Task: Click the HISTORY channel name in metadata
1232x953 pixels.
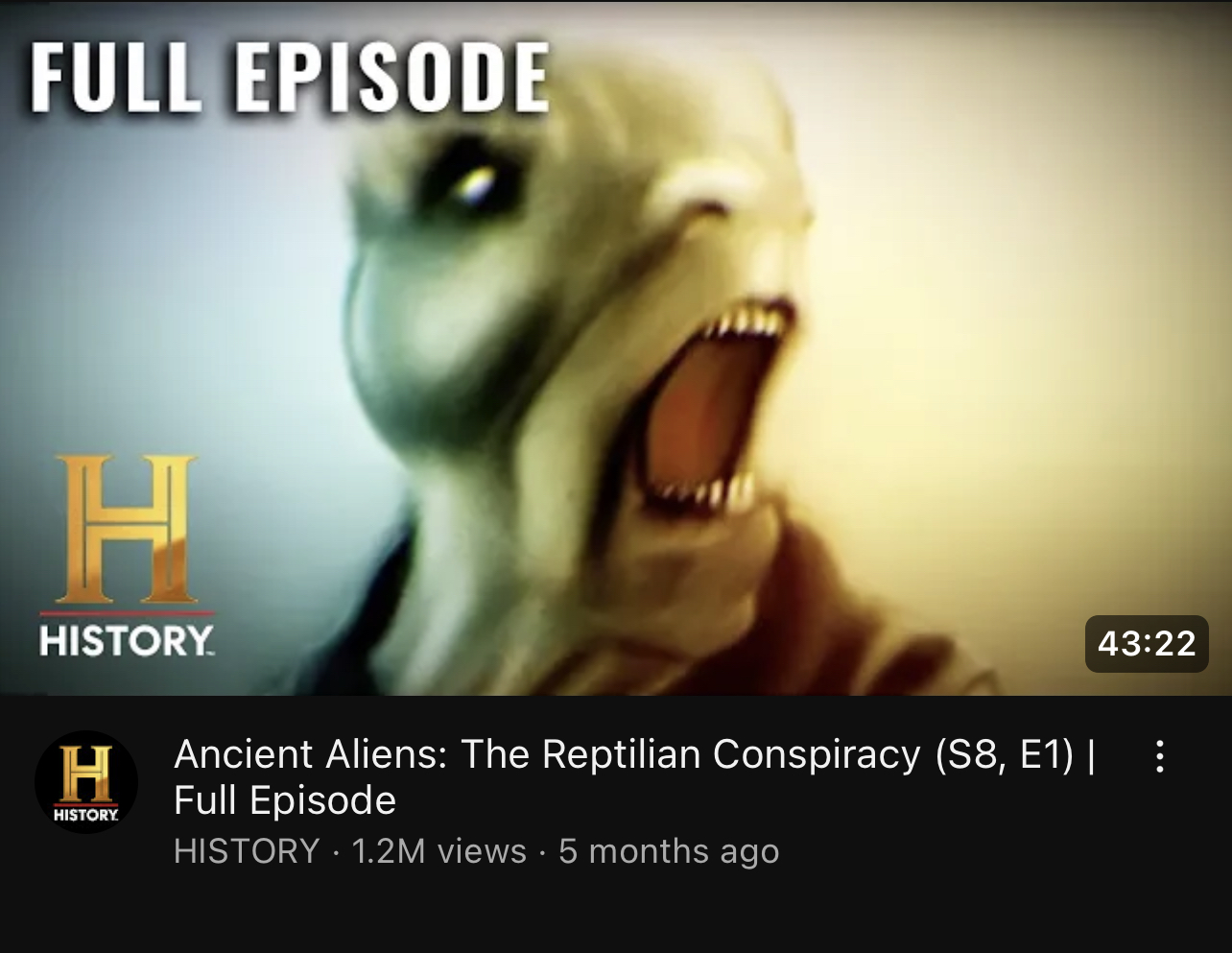Action: point(247,851)
